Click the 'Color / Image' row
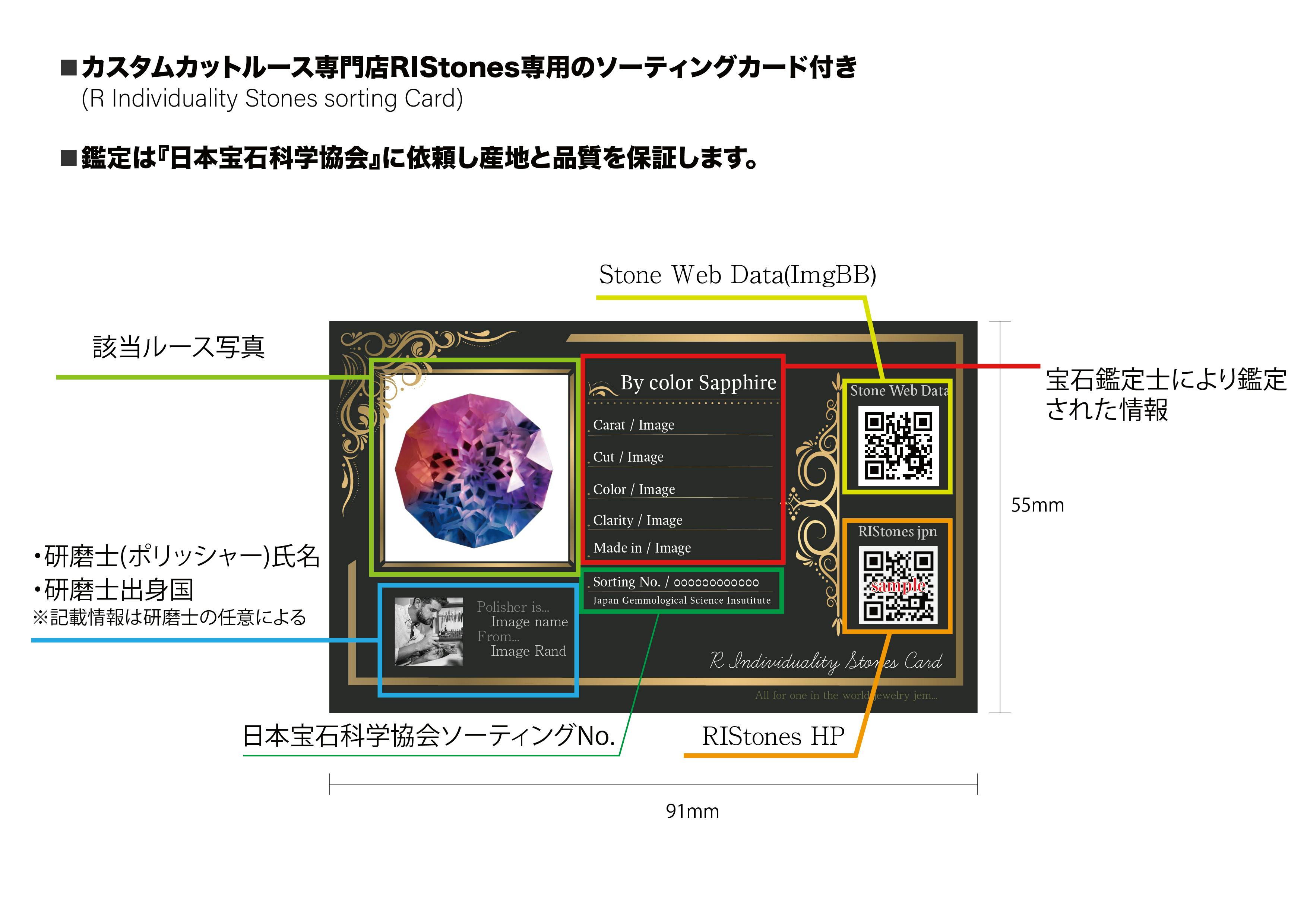 point(634,490)
